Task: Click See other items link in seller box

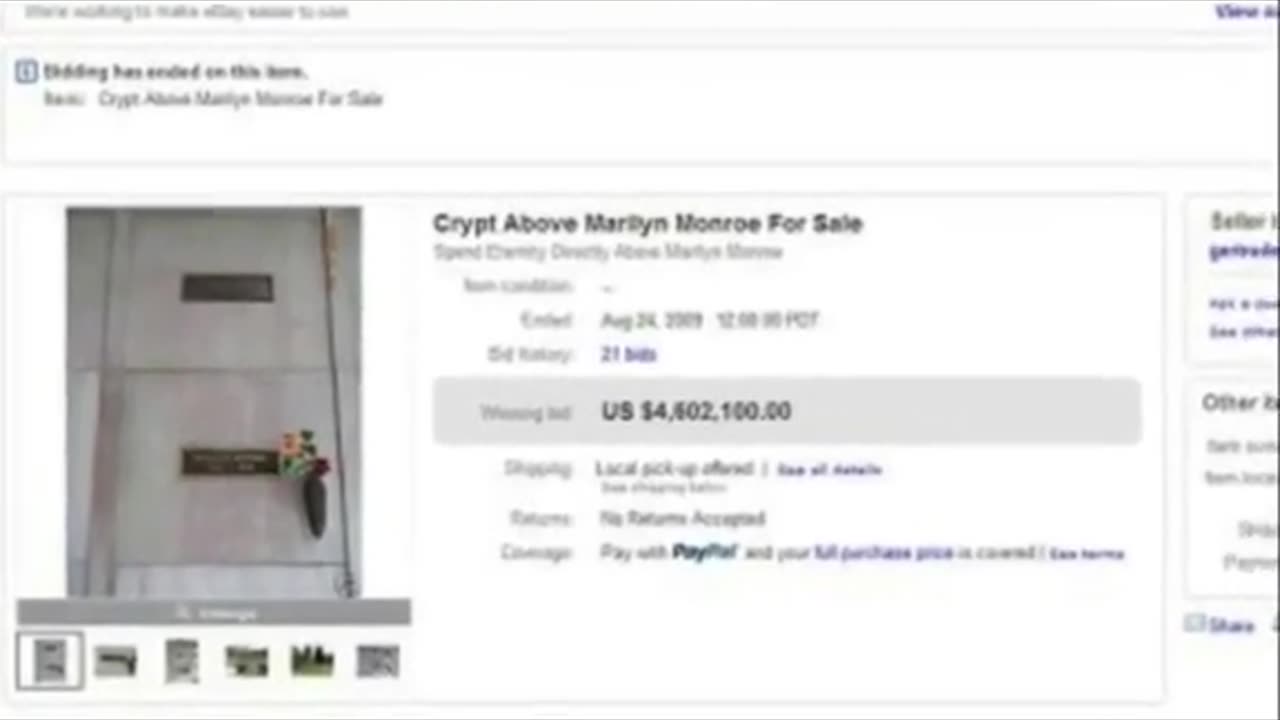Action: [1244, 331]
